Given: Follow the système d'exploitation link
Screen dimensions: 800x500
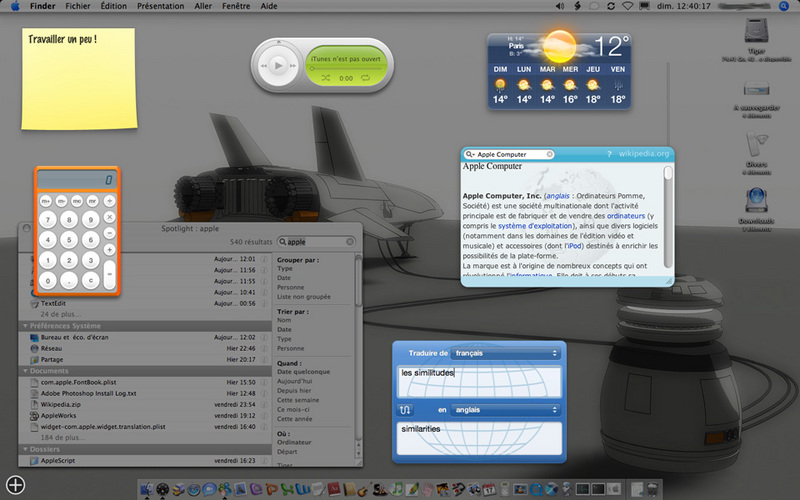Looking at the screenshot, I should [x=535, y=226].
